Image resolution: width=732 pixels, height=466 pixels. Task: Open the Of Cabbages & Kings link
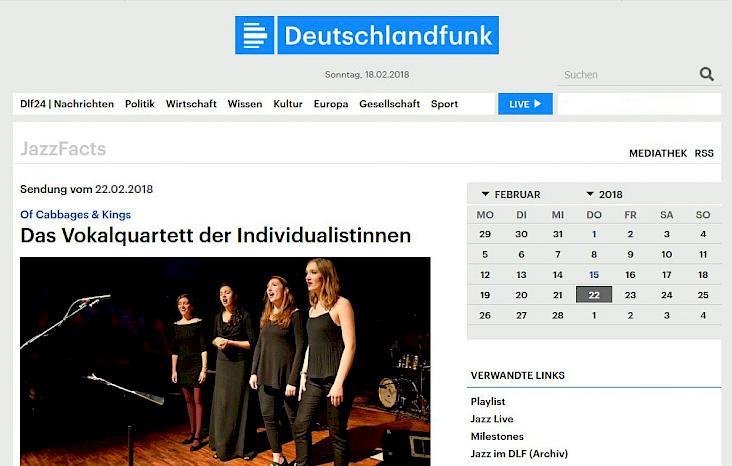coord(76,214)
